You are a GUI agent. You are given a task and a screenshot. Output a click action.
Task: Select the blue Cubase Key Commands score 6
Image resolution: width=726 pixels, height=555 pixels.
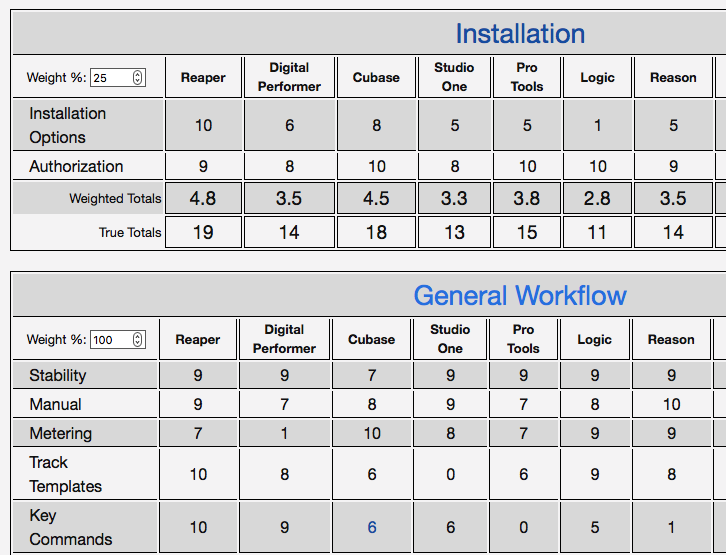click(x=372, y=527)
